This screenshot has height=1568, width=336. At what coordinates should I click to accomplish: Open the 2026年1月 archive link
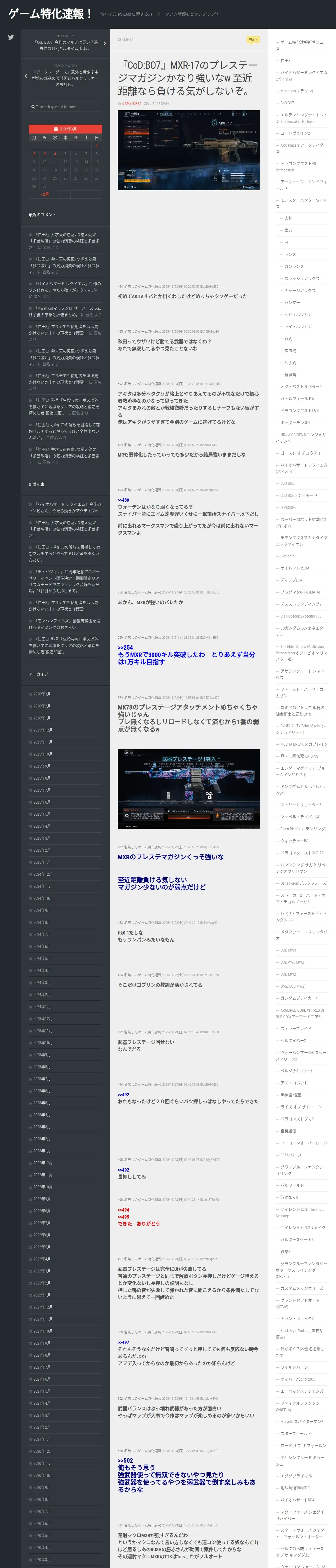click(x=42, y=718)
